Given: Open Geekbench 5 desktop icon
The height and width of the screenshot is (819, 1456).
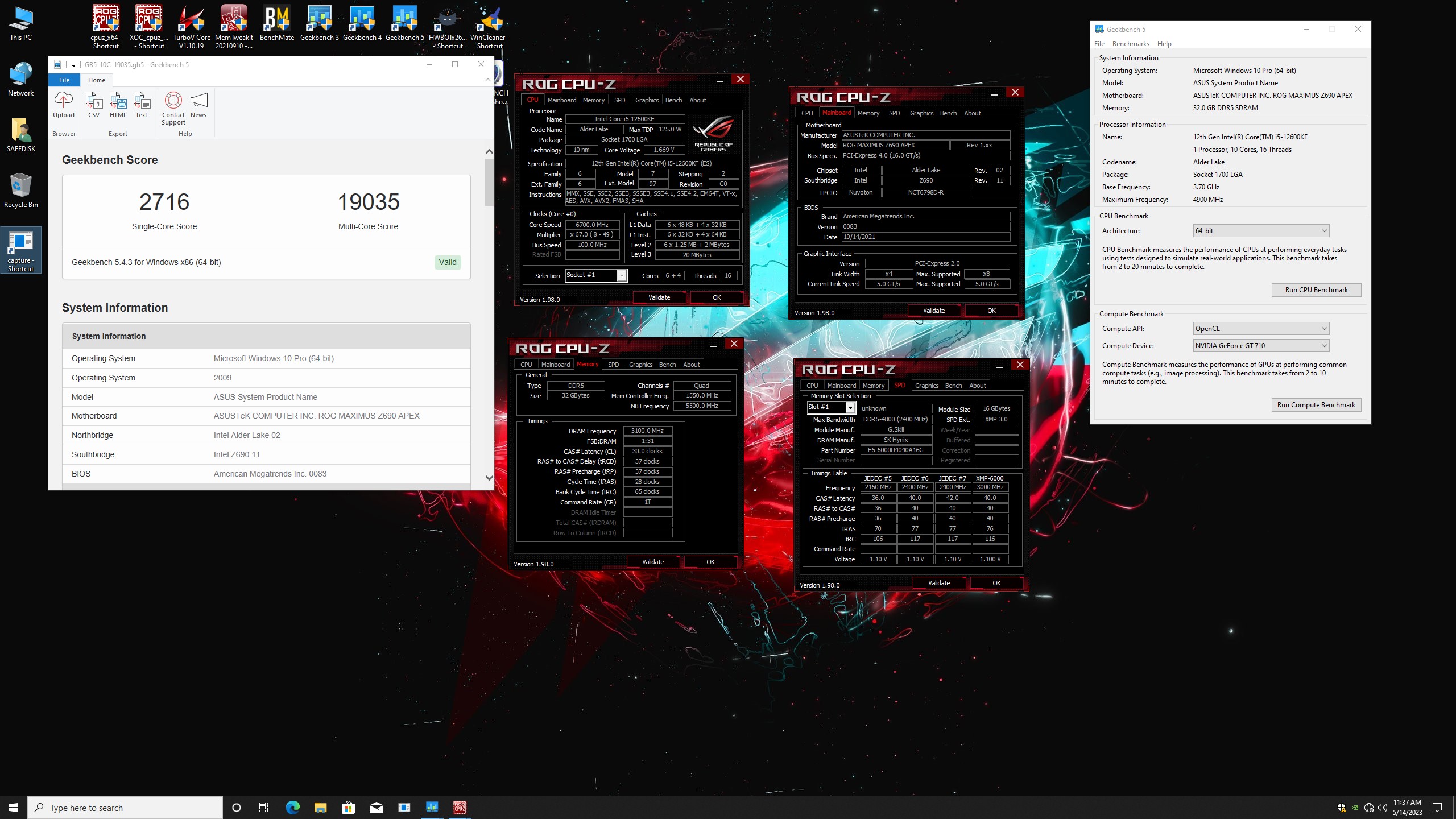Looking at the screenshot, I should coord(404,23).
